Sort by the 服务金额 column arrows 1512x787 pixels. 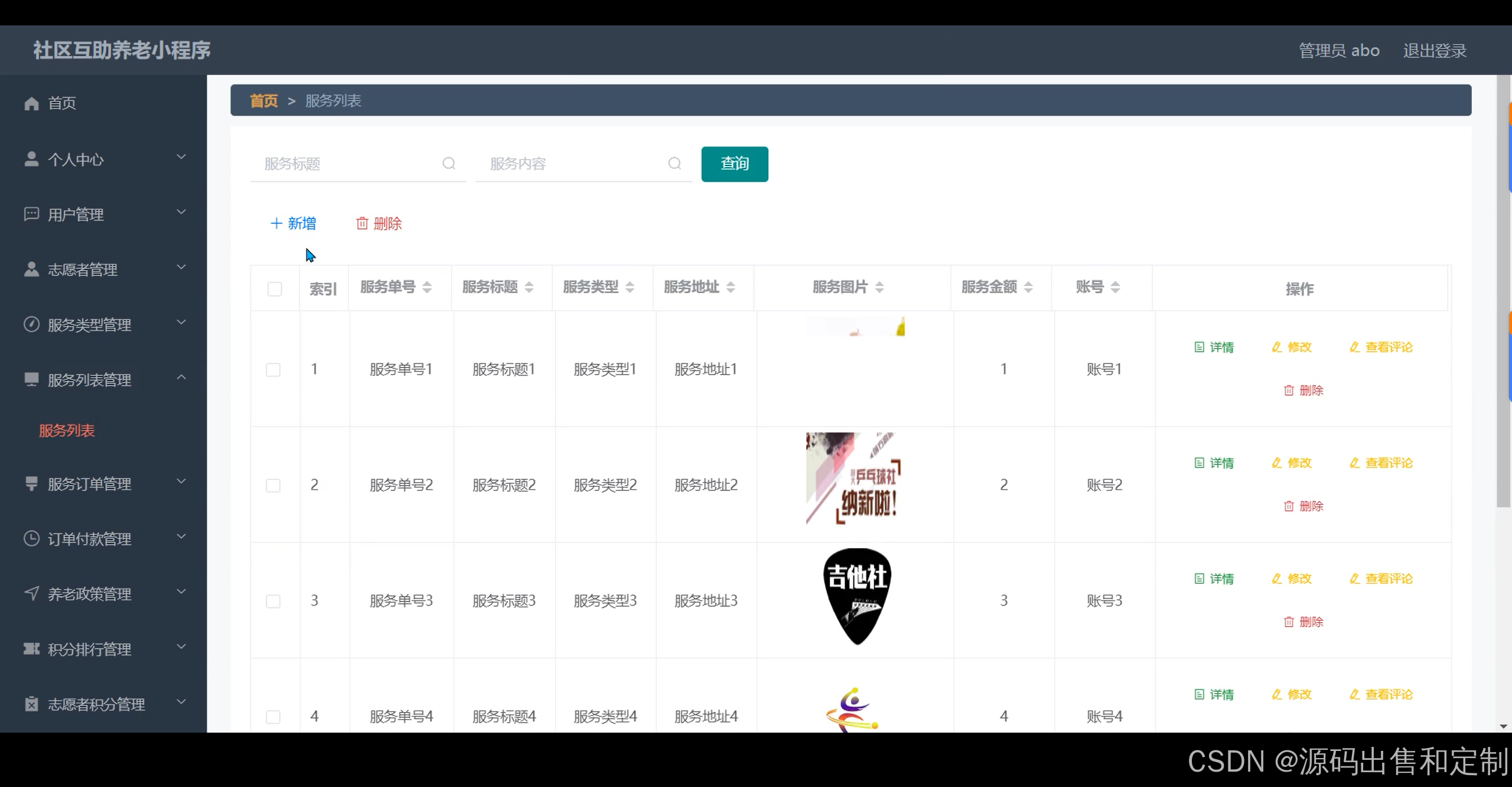coord(1028,287)
